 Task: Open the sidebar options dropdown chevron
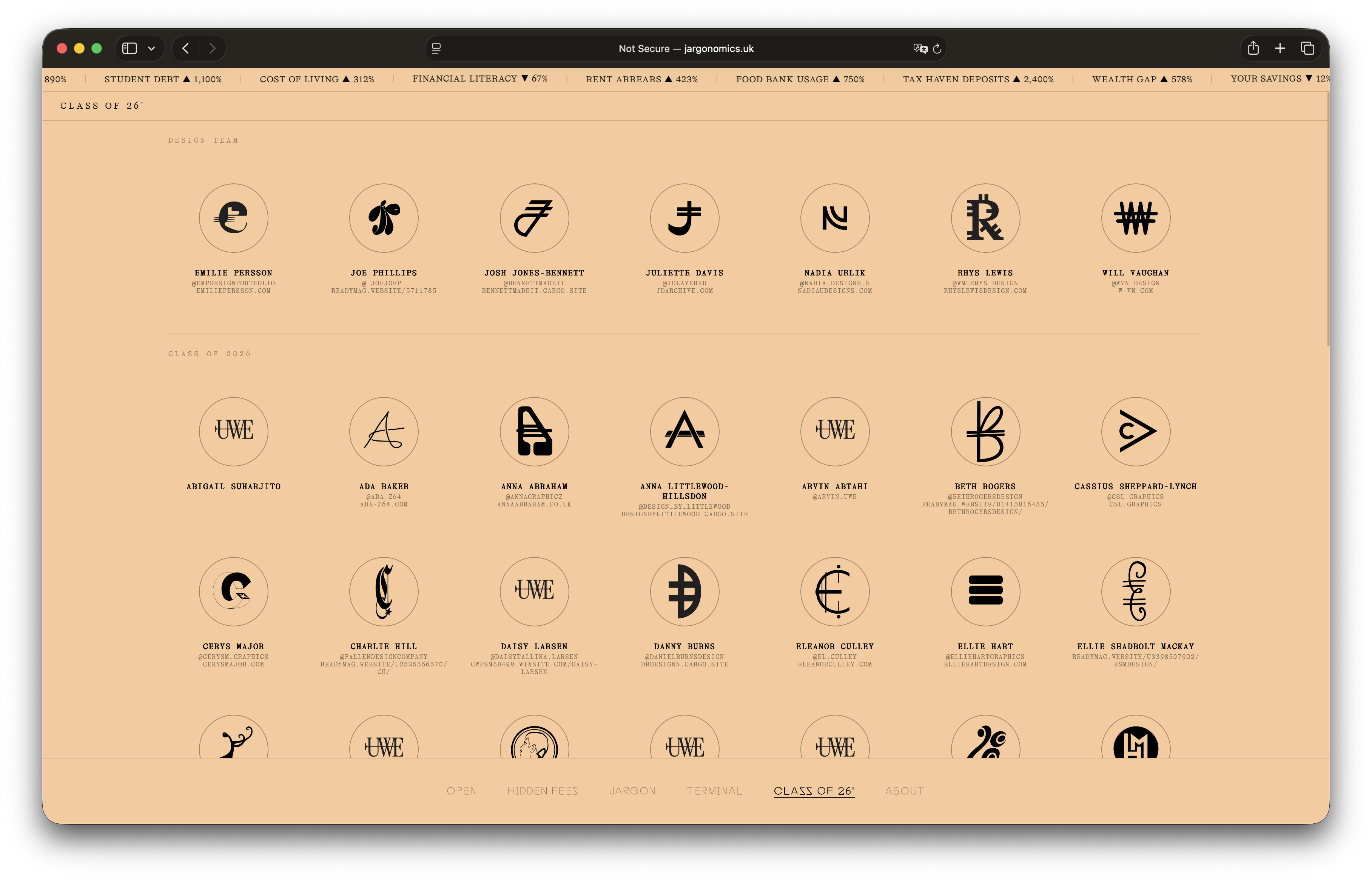[151, 49]
